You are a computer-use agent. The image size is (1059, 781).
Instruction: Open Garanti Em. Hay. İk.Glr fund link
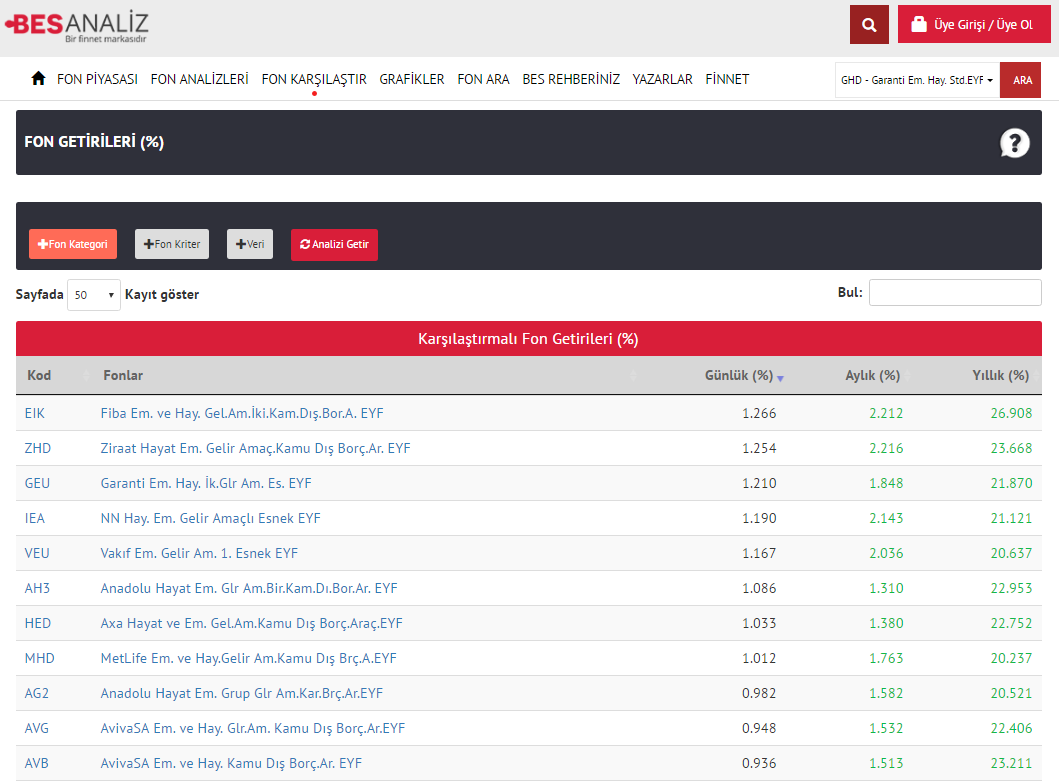click(206, 484)
